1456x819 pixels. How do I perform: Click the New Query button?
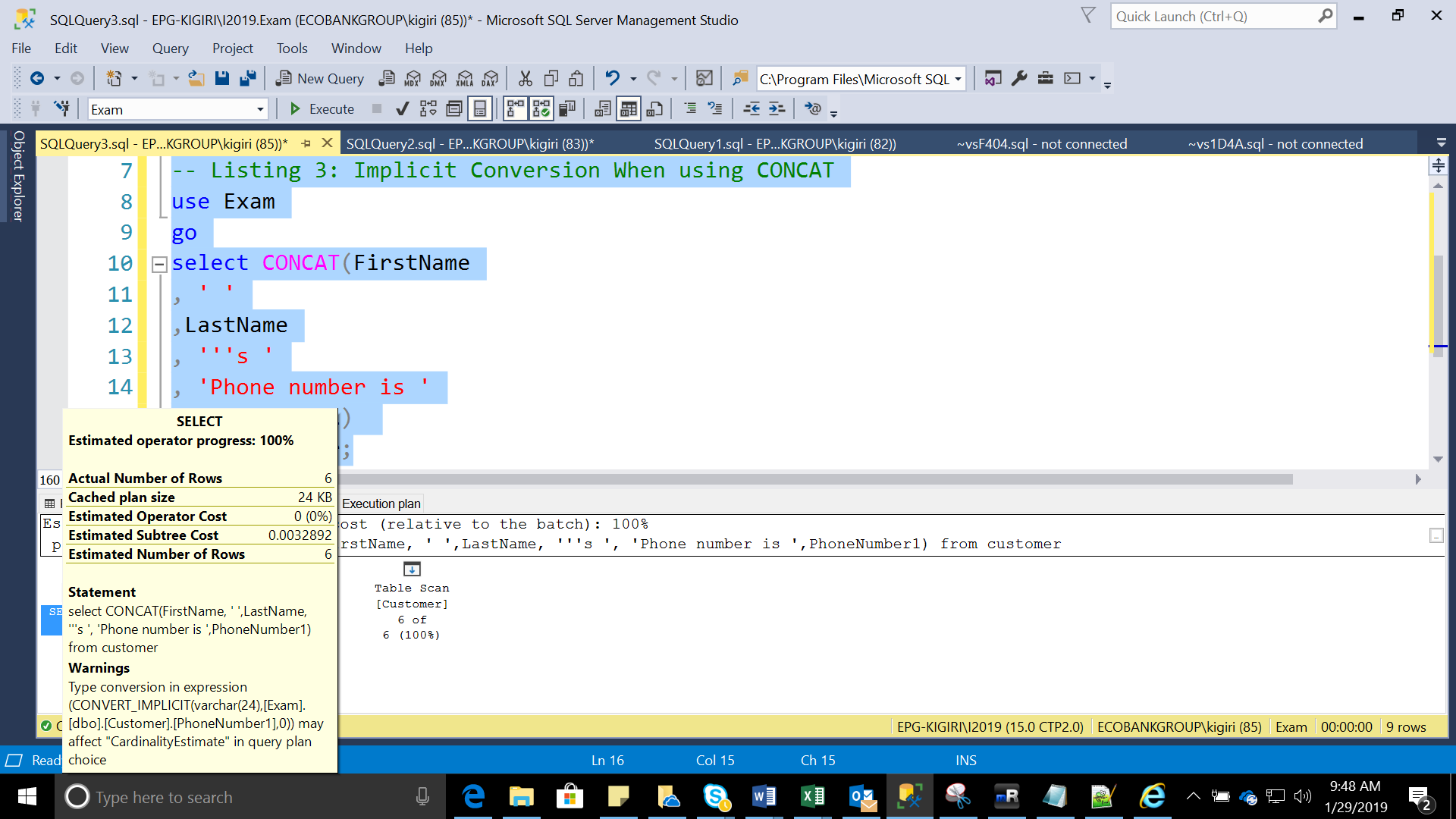point(320,78)
